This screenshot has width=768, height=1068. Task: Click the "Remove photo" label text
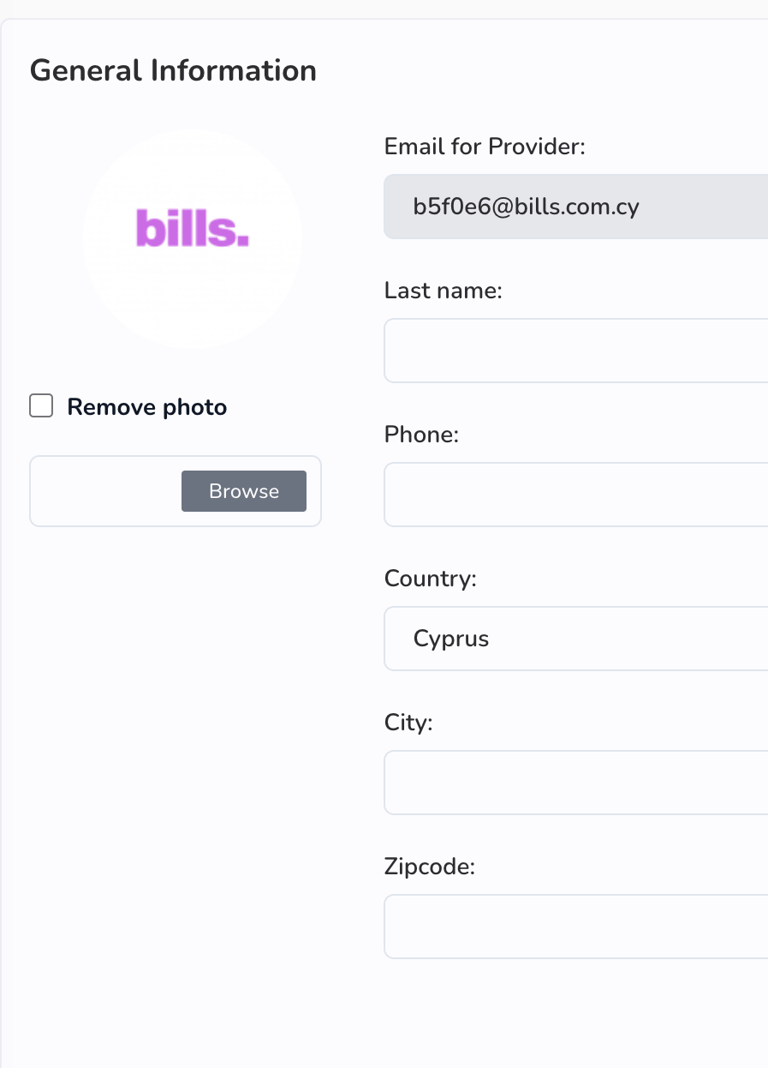(x=147, y=407)
